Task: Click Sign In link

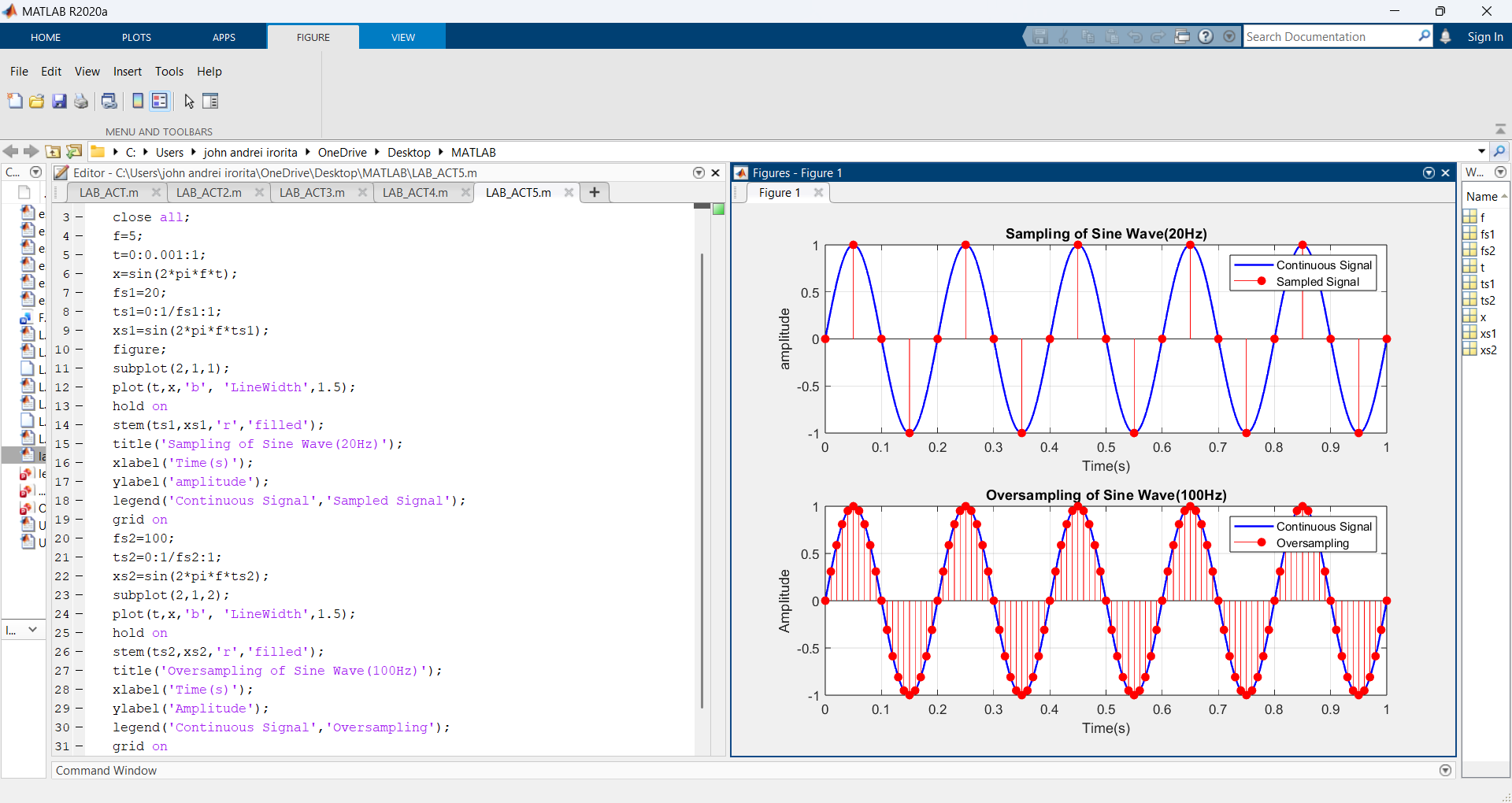Action: [1484, 37]
